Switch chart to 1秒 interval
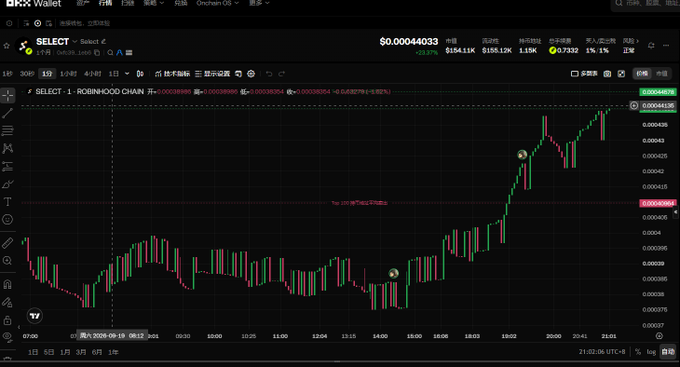The image size is (680, 367). coord(7,74)
